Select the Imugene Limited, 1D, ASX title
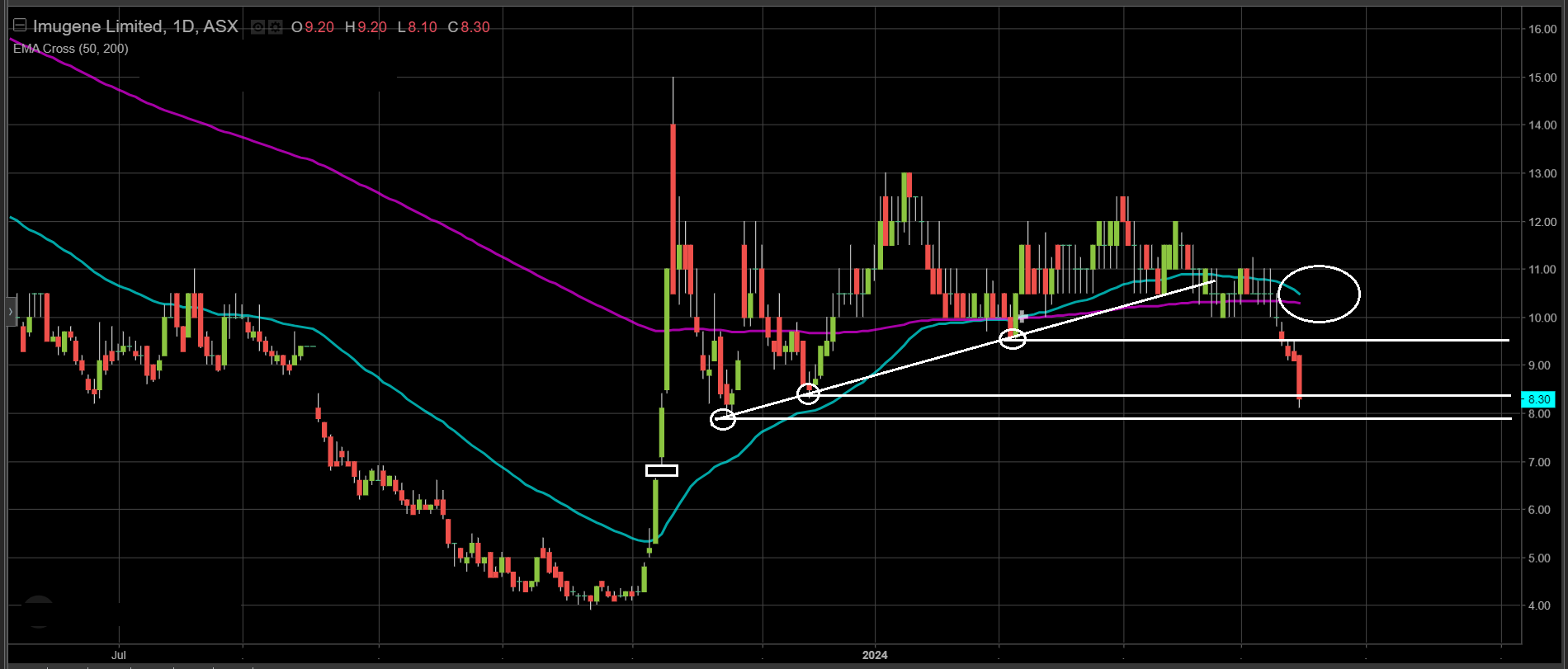This screenshot has width=1568, height=669. point(135,26)
